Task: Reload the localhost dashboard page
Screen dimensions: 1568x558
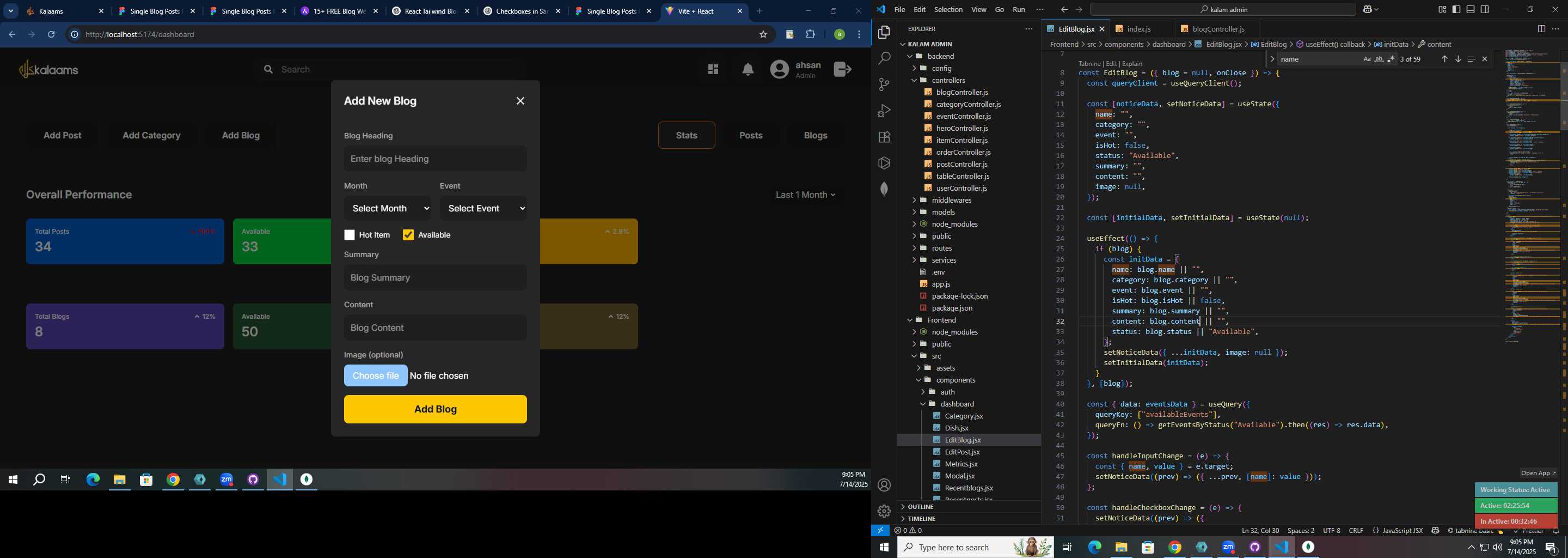Action: 52,35
